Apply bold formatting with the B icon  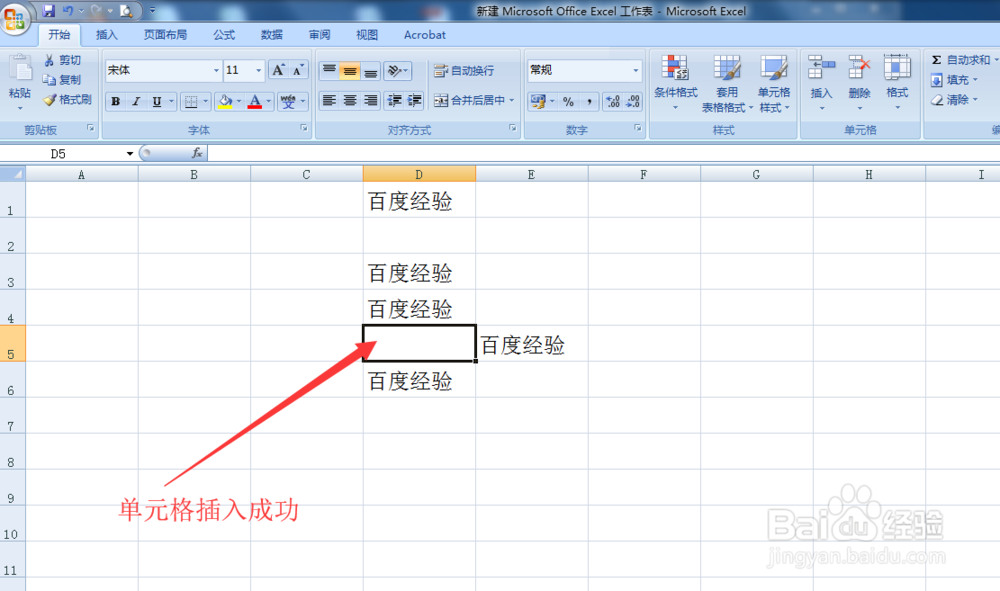click(115, 100)
